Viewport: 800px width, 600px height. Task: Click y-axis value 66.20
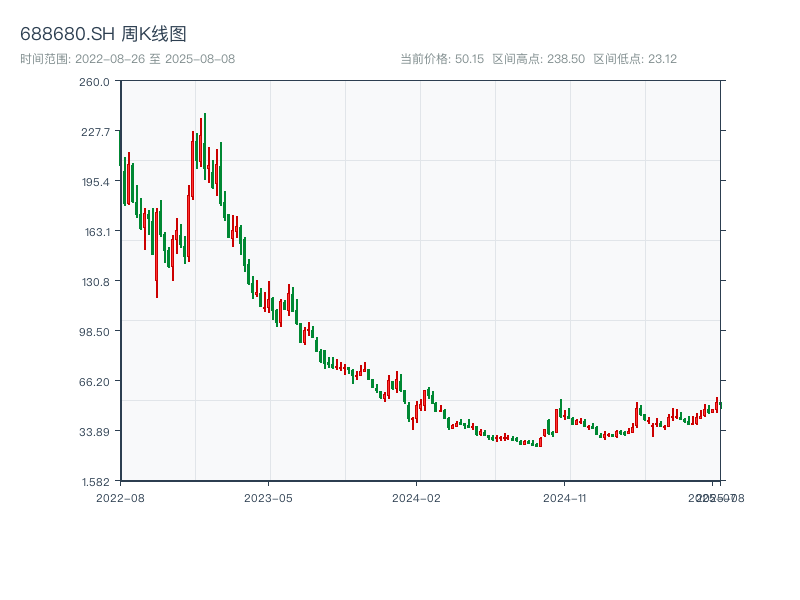click(x=94, y=382)
